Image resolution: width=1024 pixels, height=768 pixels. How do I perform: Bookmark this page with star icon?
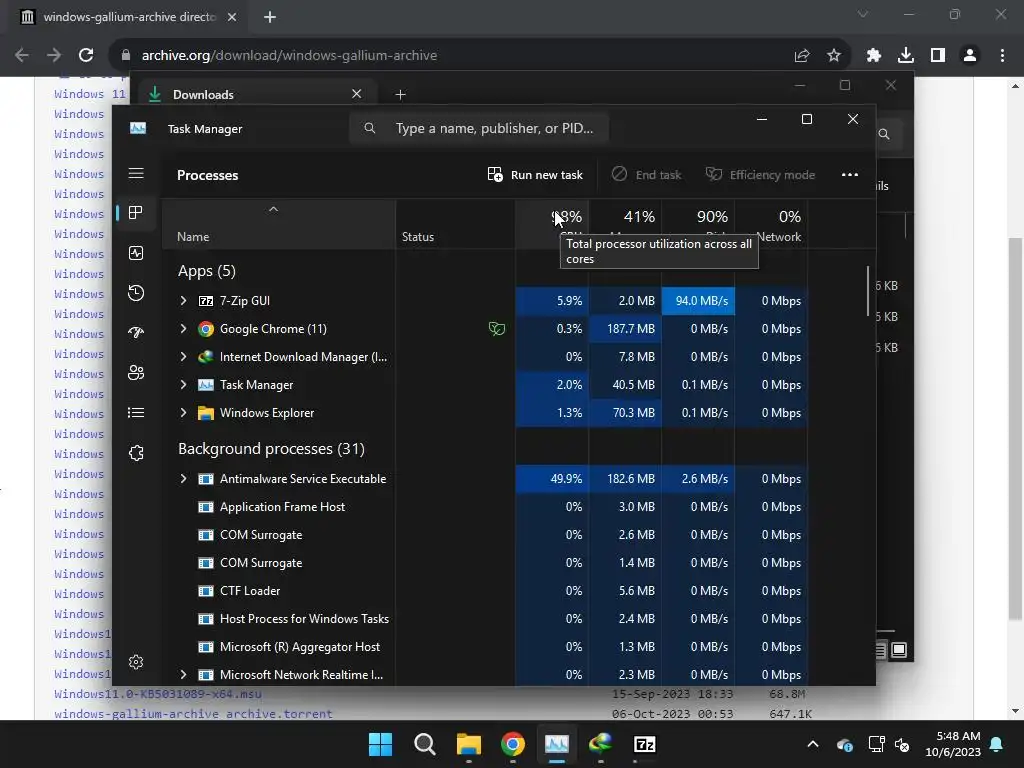834,56
